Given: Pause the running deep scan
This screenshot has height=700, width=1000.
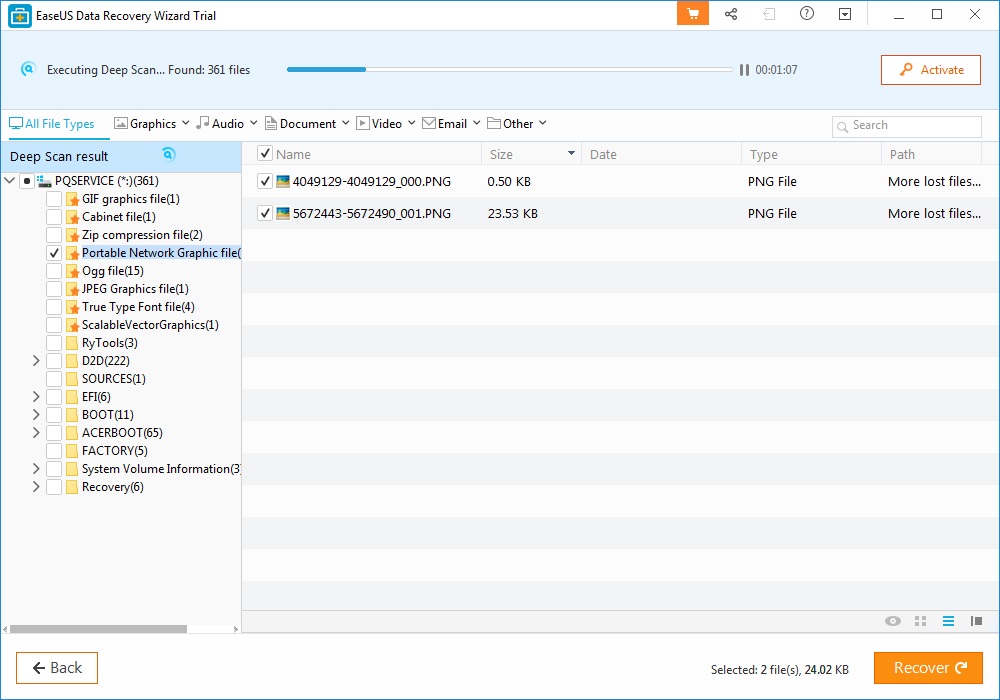Looking at the screenshot, I should (744, 69).
